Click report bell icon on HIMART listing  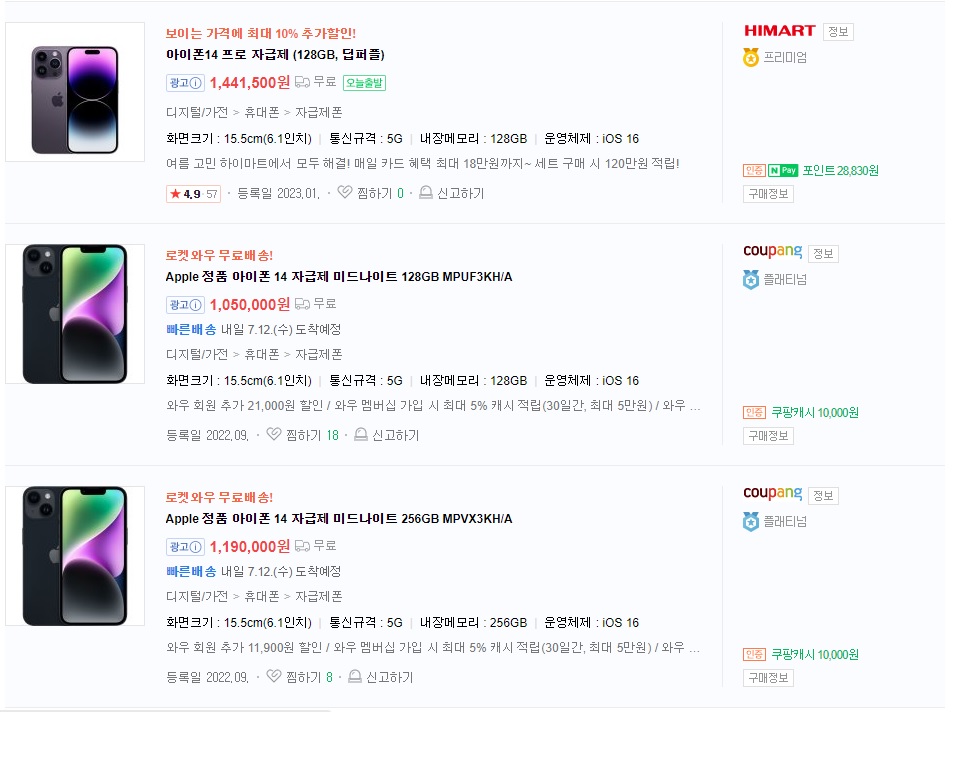pos(426,192)
